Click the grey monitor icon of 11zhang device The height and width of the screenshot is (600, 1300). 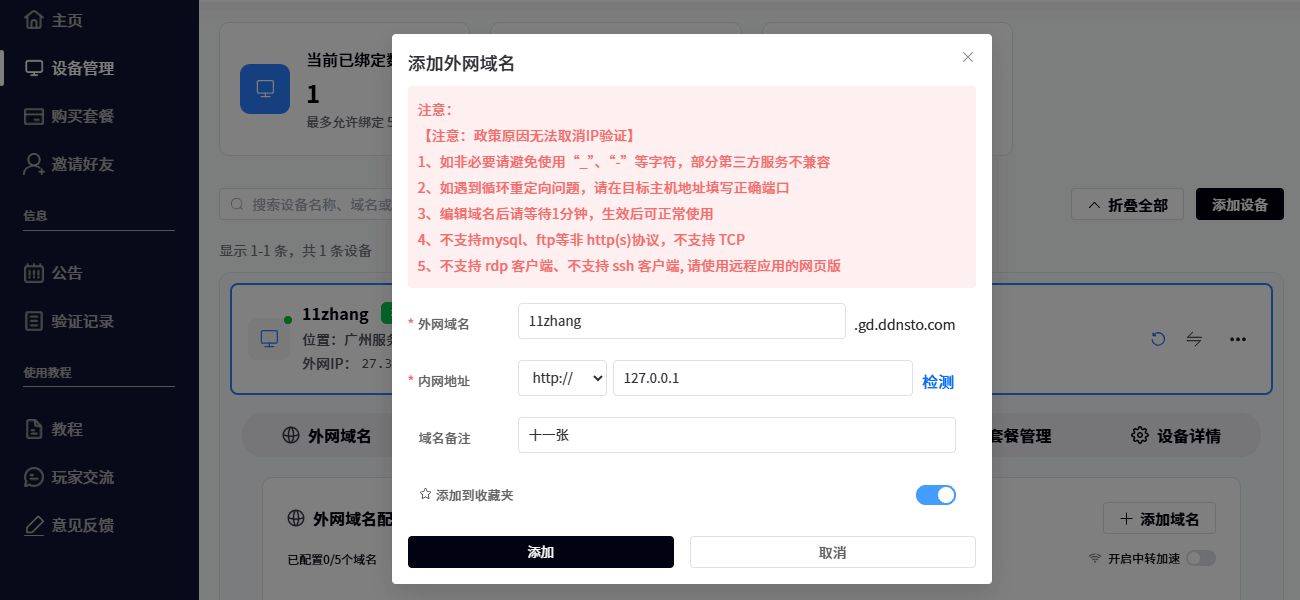[x=268, y=339]
